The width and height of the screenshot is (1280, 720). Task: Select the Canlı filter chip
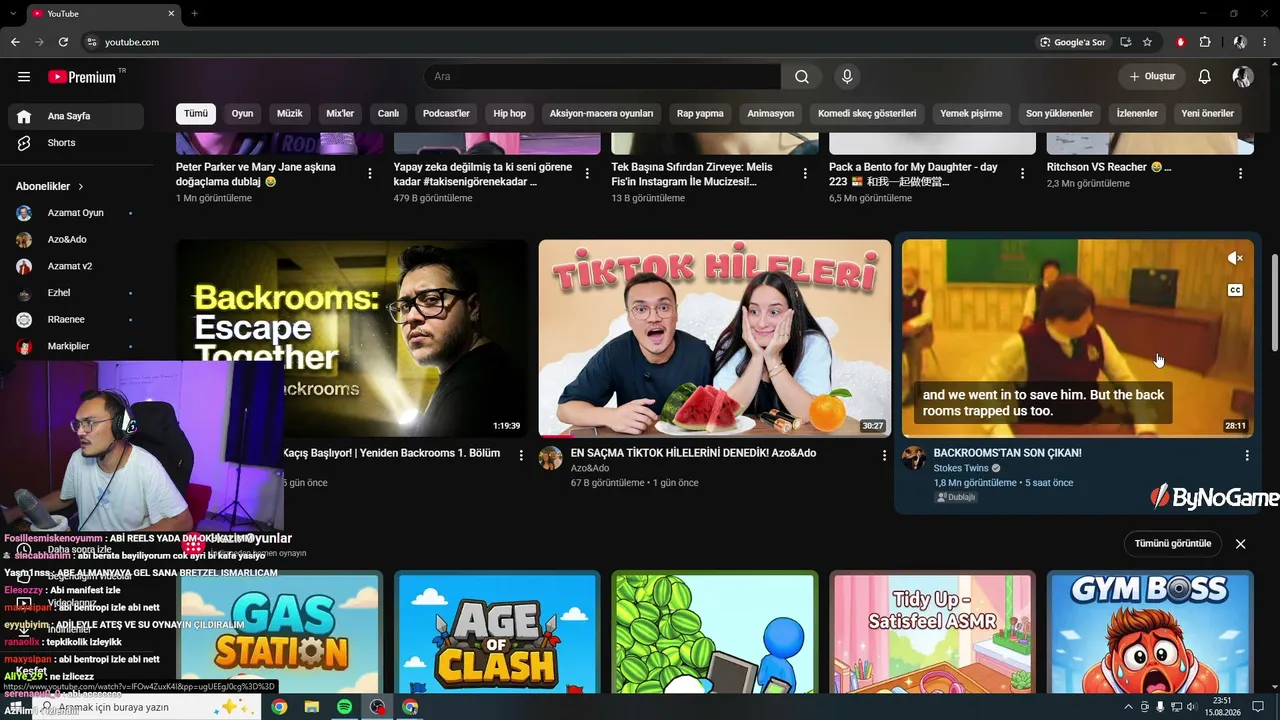point(388,113)
